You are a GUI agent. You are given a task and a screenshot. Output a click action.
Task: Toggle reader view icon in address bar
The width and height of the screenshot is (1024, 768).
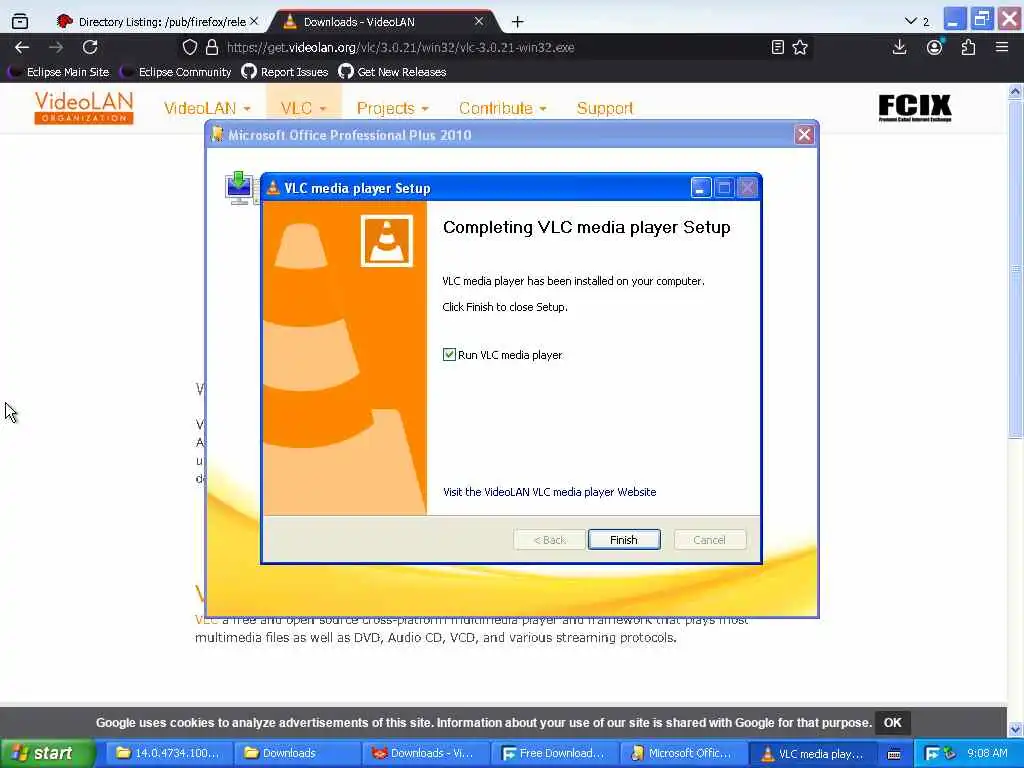[777, 47]
